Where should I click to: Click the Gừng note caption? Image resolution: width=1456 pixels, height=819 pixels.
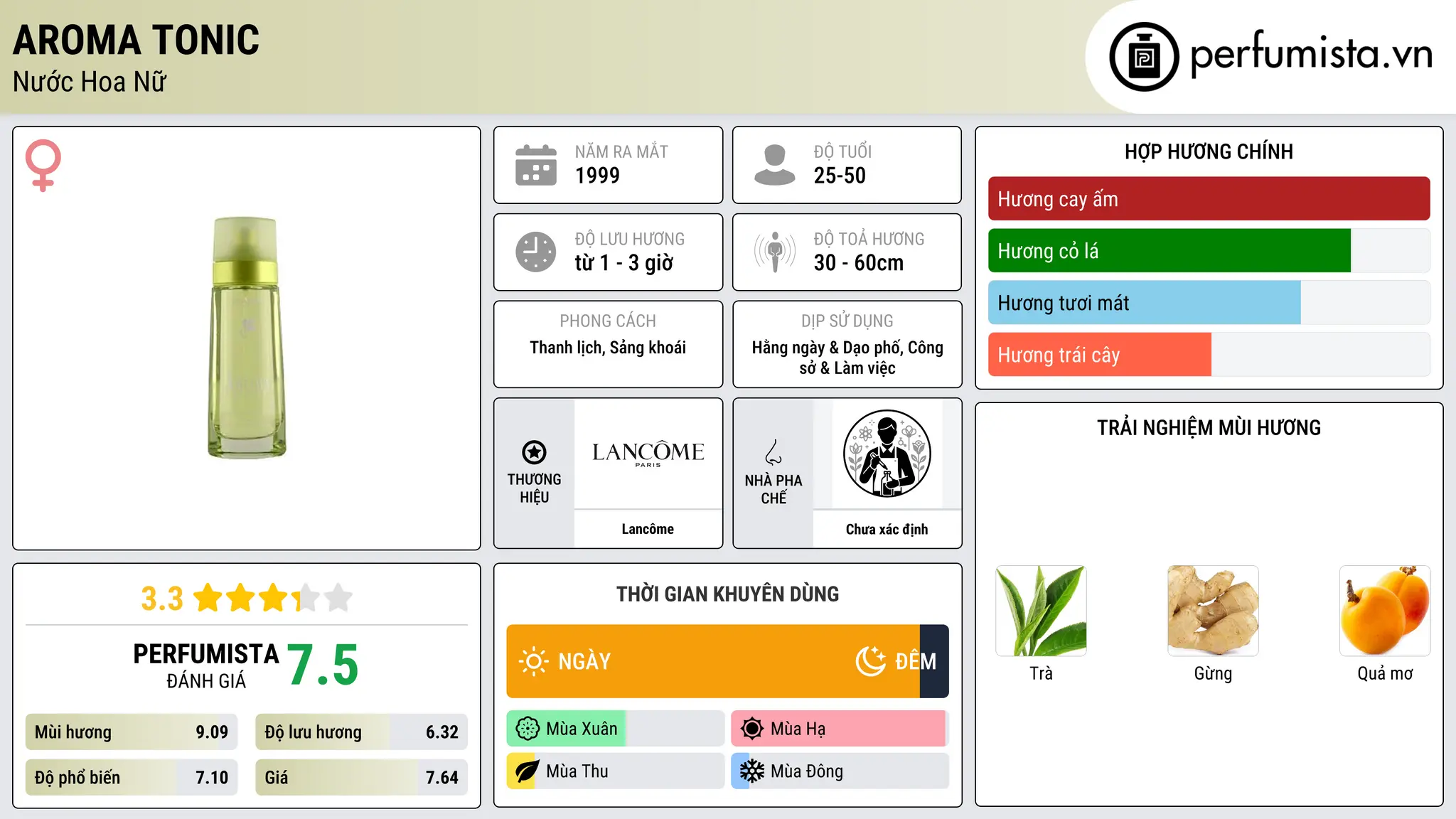pyautogui.click(x=1213, y=673)
